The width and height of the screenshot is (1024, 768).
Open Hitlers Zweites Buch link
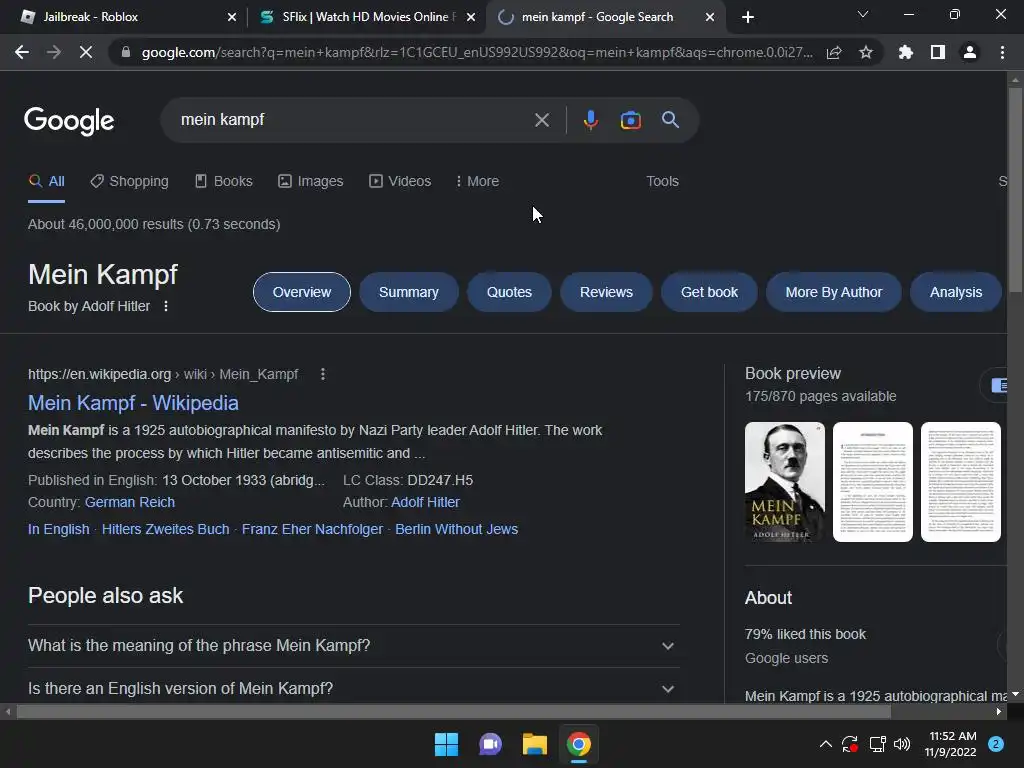click(x=165, y=529)
